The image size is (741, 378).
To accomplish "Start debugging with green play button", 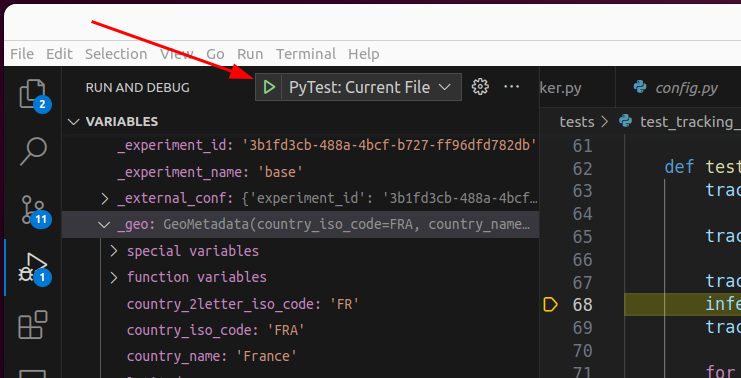I will [269, 87].
